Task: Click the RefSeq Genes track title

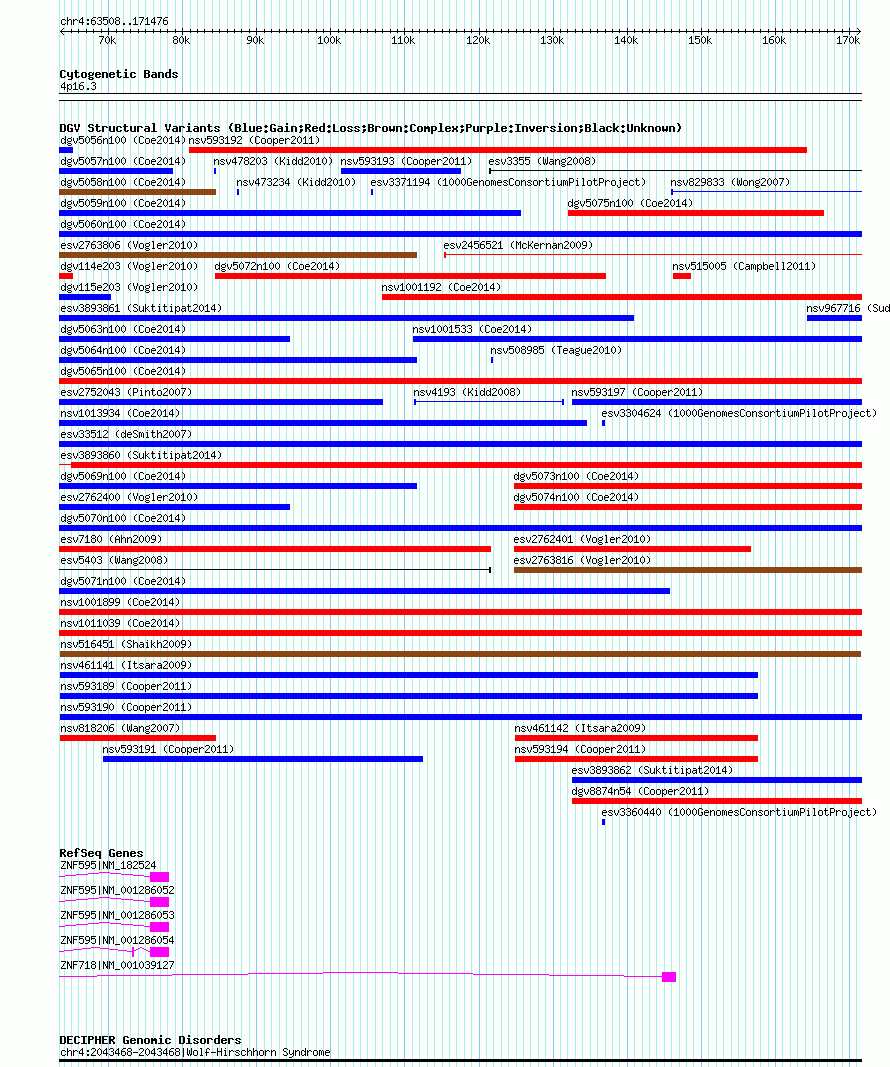Action: coord(101,853)
